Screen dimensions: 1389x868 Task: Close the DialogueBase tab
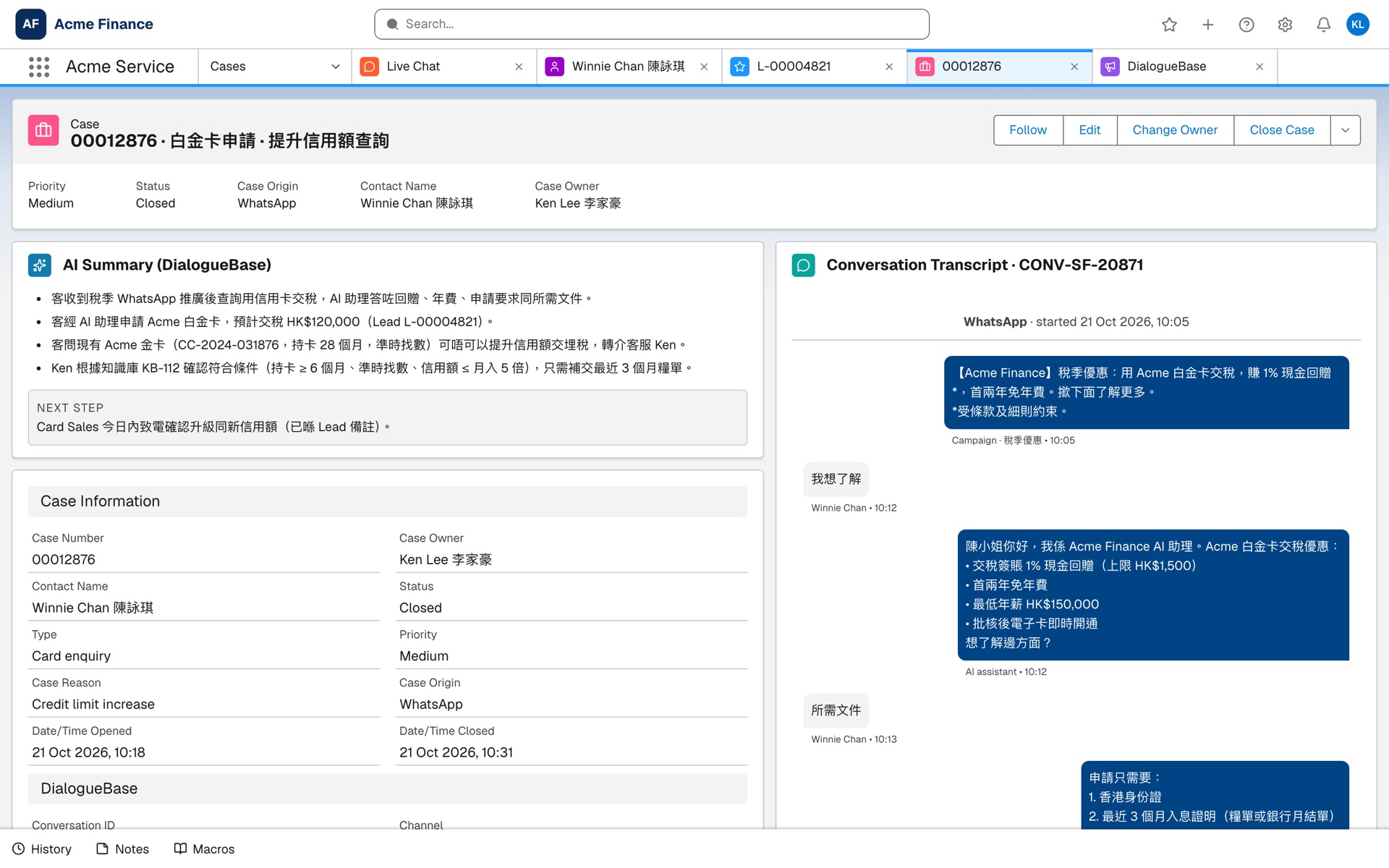pyautogui.click(x=1260, y=67)
